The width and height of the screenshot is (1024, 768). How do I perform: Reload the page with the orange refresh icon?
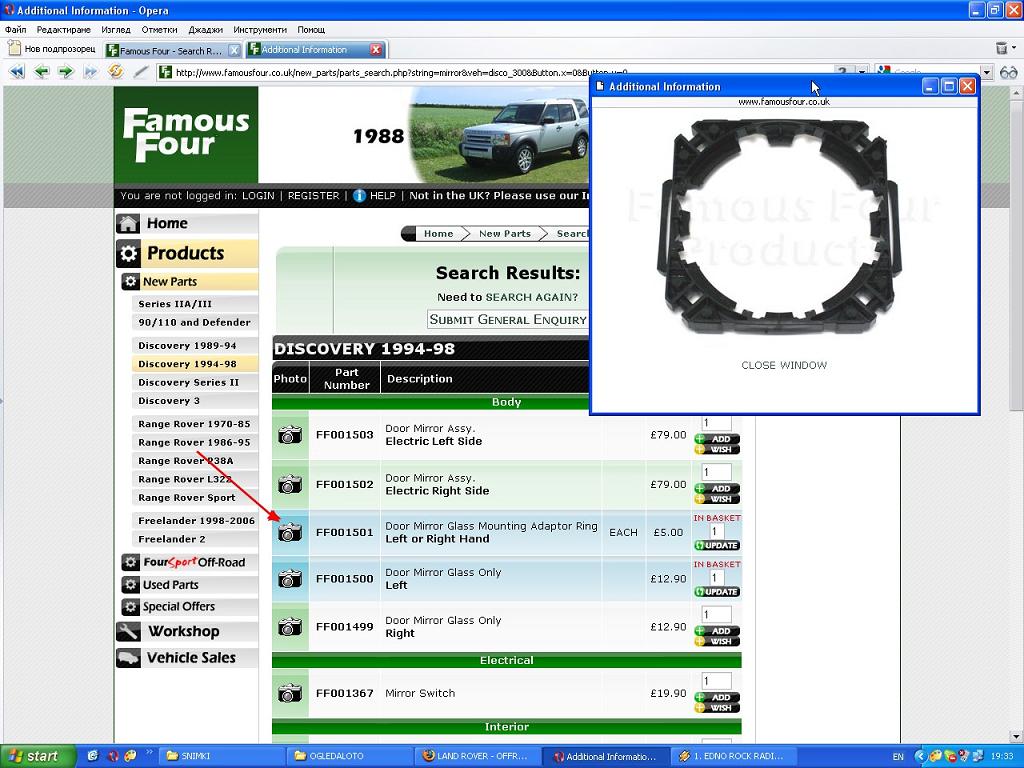(116, 72)
